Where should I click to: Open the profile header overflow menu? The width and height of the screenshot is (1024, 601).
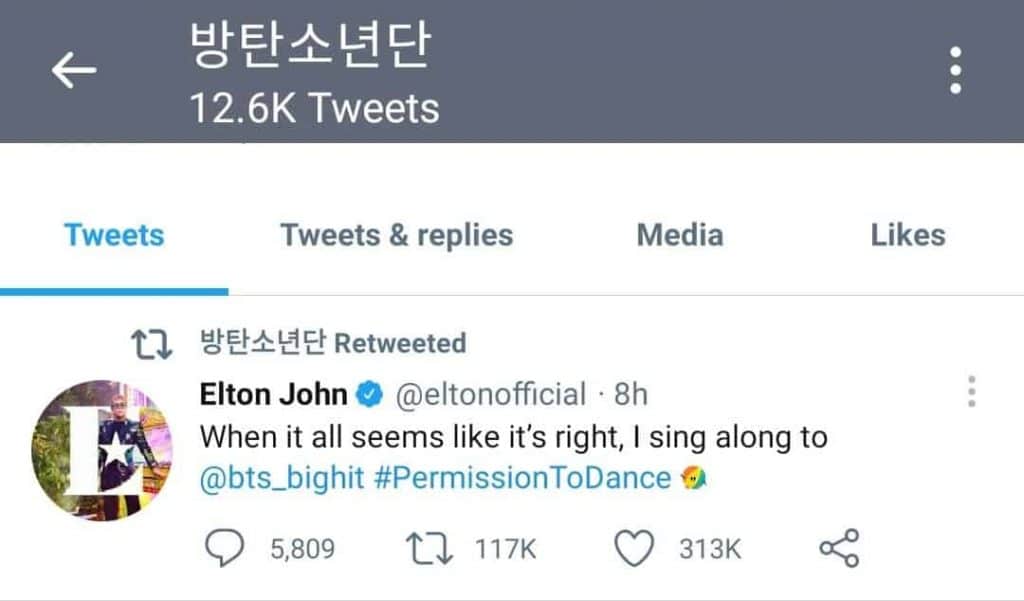point(956,70)
